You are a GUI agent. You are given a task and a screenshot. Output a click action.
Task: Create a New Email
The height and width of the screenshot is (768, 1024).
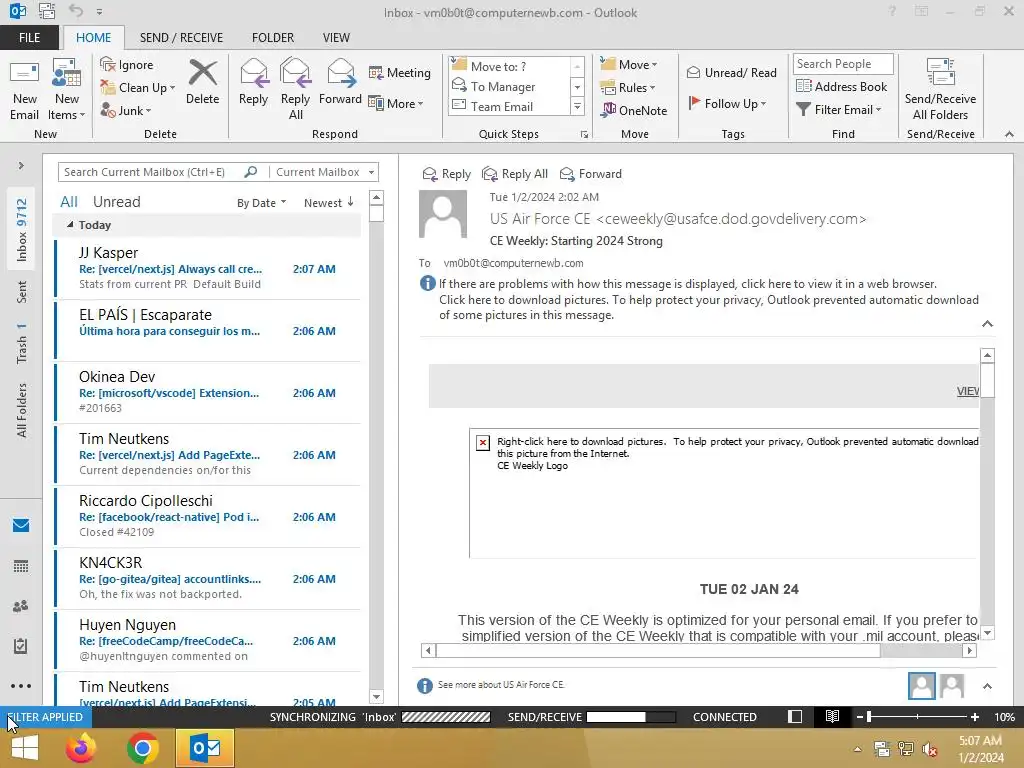click(25, 90)
